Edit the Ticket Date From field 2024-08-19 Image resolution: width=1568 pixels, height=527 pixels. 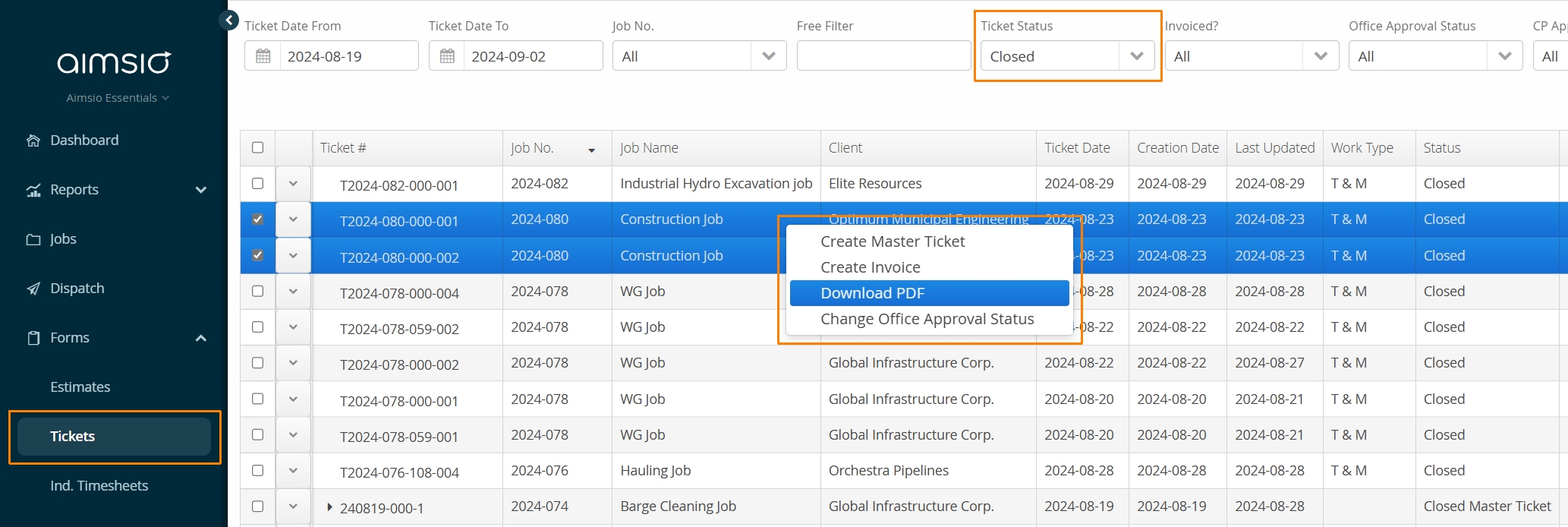coord(349,56)
